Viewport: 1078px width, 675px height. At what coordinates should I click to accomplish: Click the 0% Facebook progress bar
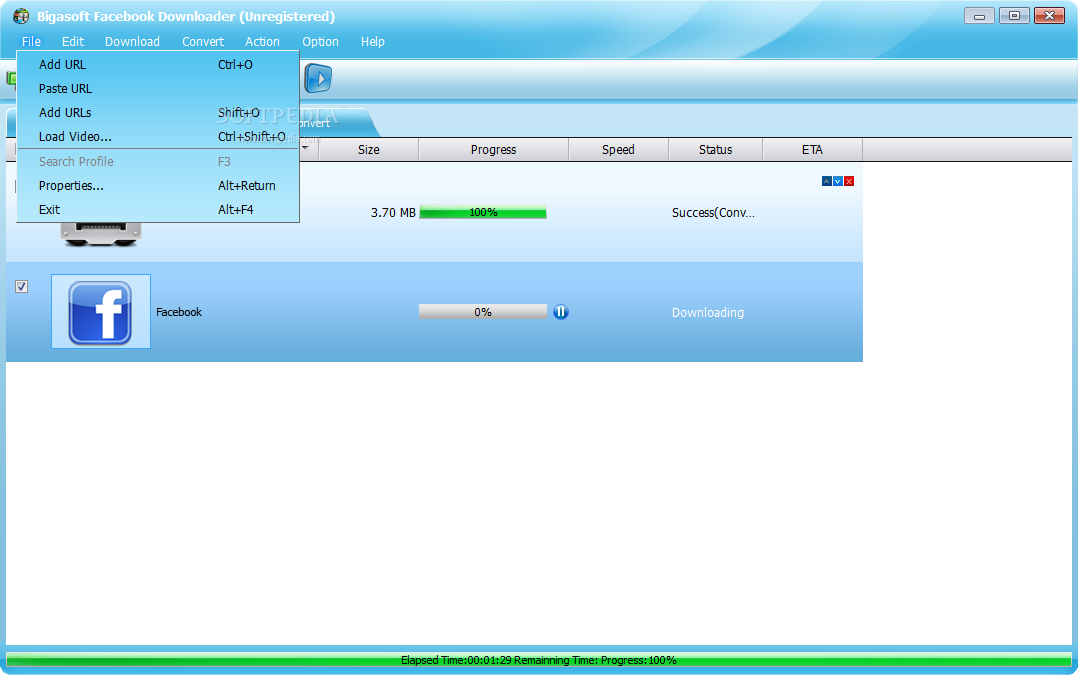click(x=483, y=312)
